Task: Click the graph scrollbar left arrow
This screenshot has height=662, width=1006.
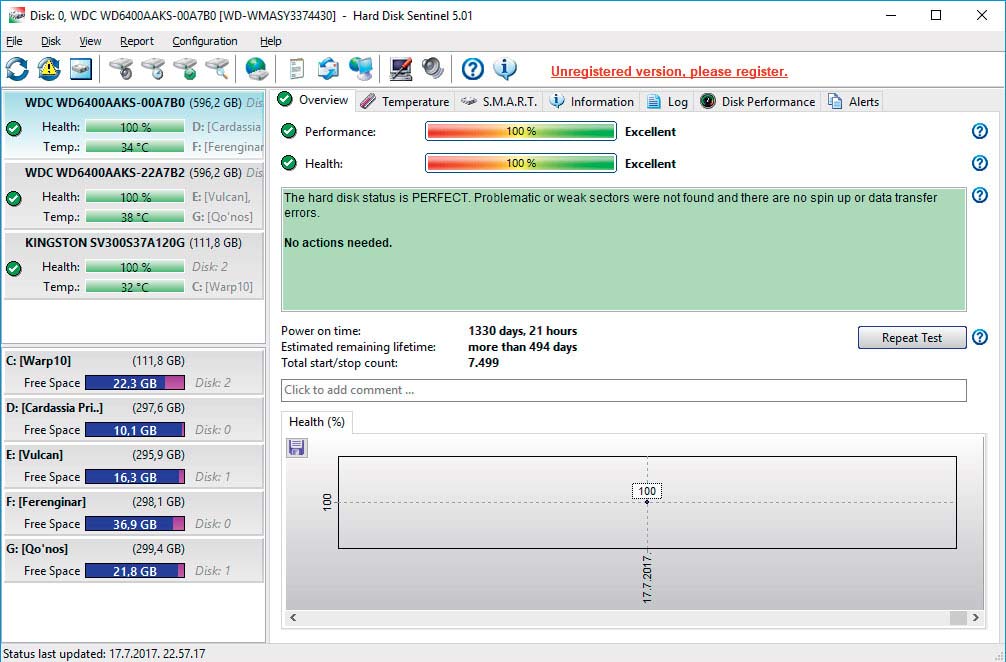Action: 293,617
